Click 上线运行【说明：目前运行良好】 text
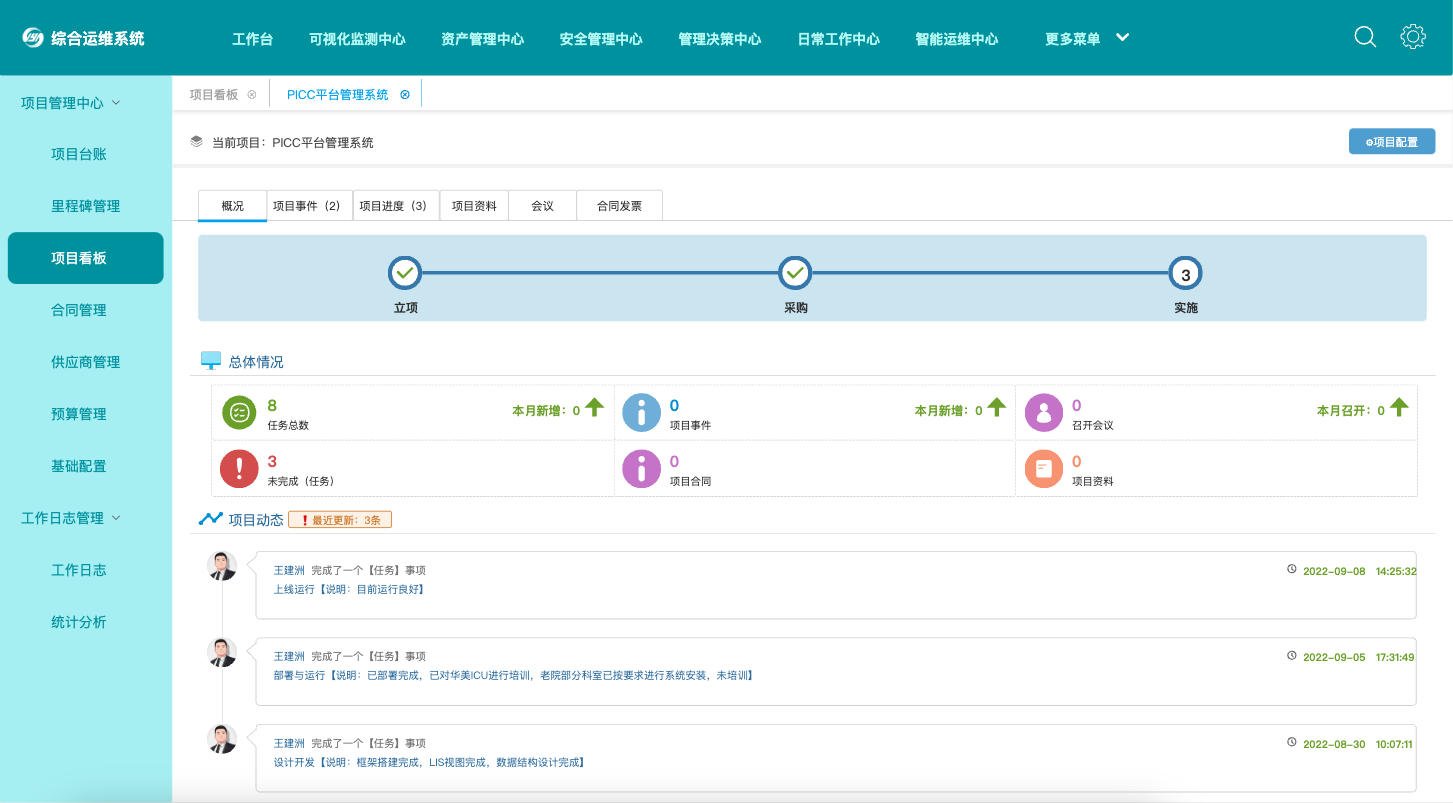This screenshot has width=1453, height=803. [350, 589]
